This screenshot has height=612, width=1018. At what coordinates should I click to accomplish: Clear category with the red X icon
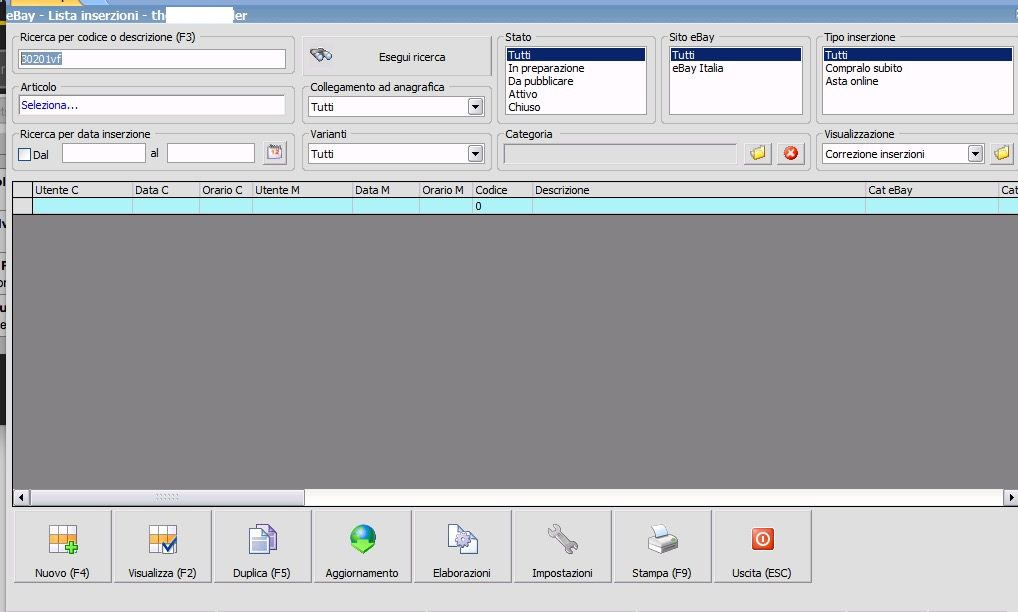click(791, 154)
